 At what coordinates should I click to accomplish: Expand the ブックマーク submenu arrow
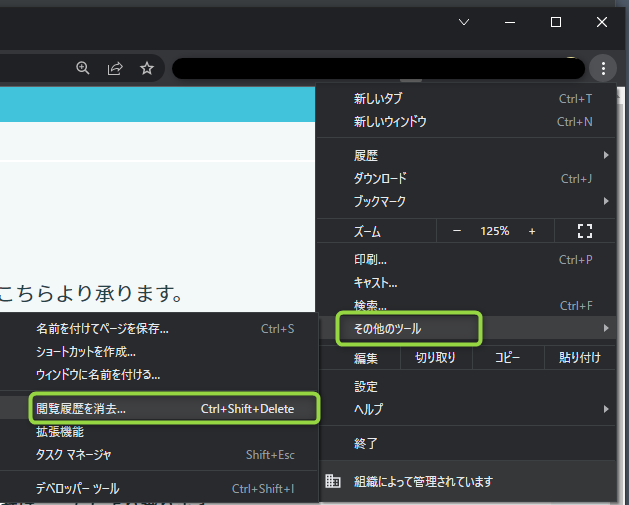pyautogui.click(x=606, y=201)
